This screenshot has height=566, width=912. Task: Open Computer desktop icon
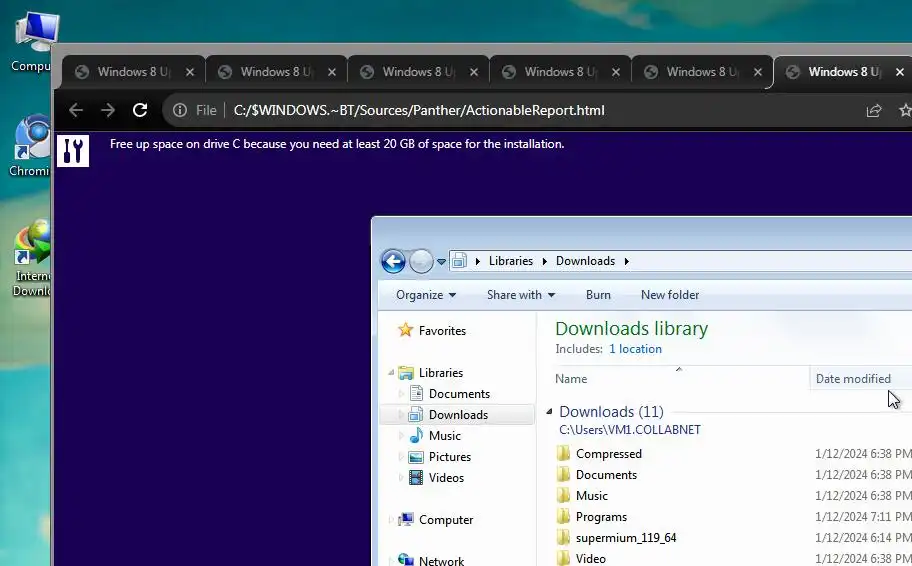32,42
